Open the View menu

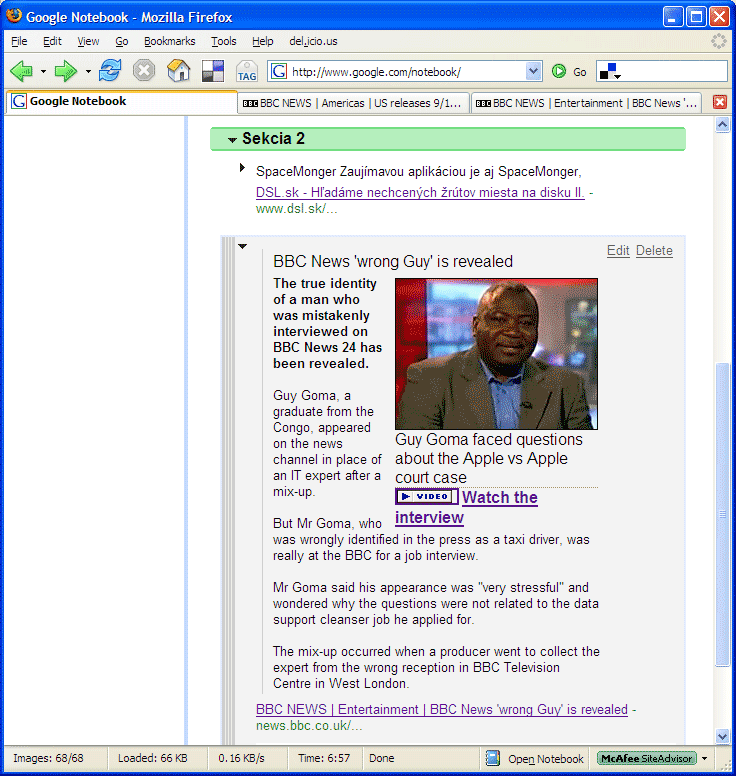(x=88, y=42)
